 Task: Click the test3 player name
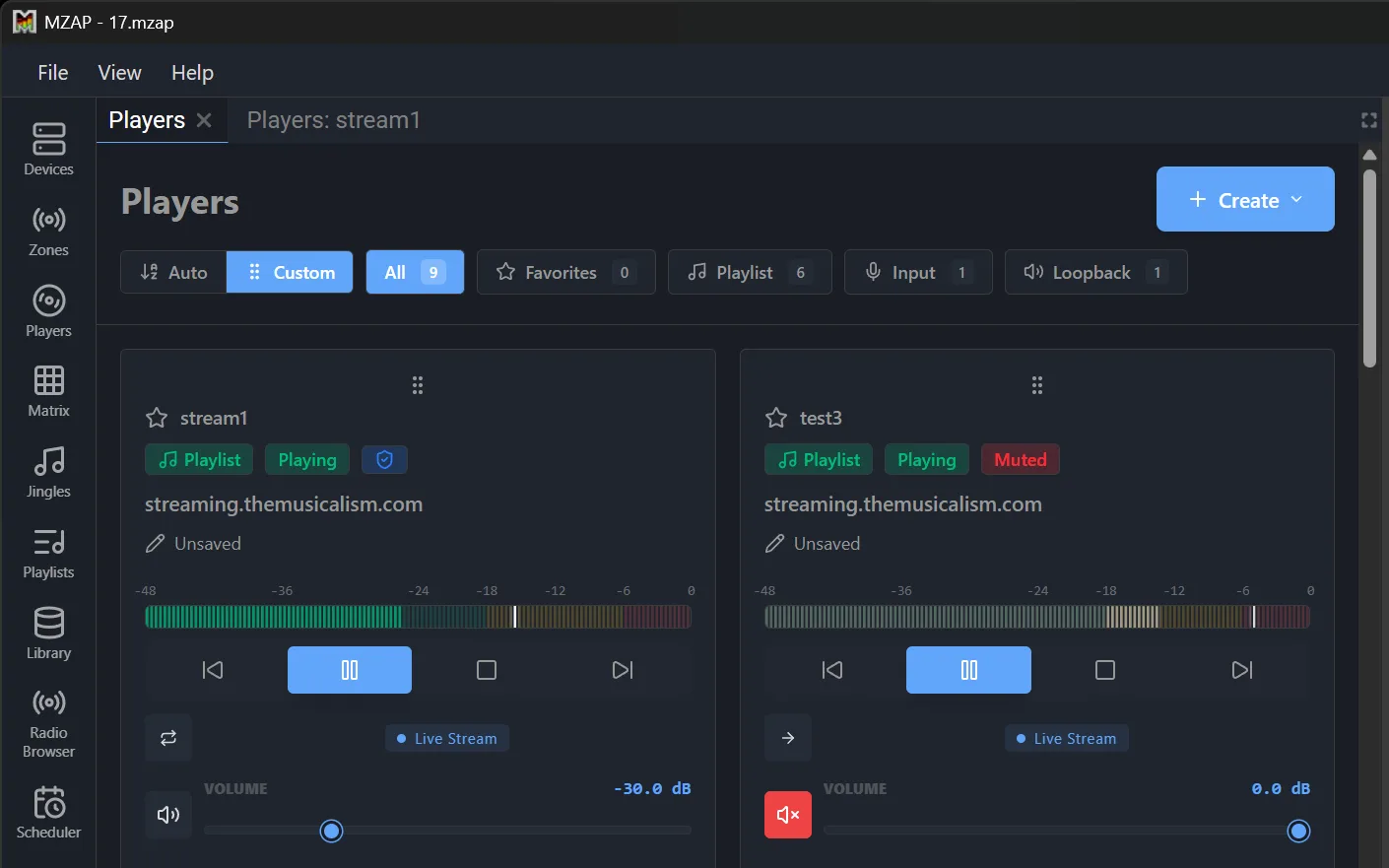click(x=821, y=418)
